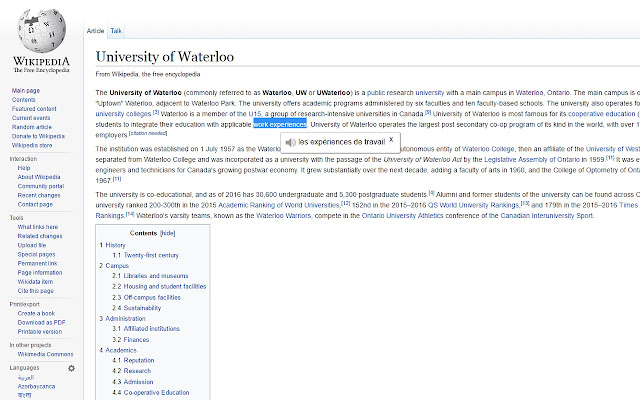Open Waterloo College article link
This screenshot has width=640, height=400.
(488, 149)
